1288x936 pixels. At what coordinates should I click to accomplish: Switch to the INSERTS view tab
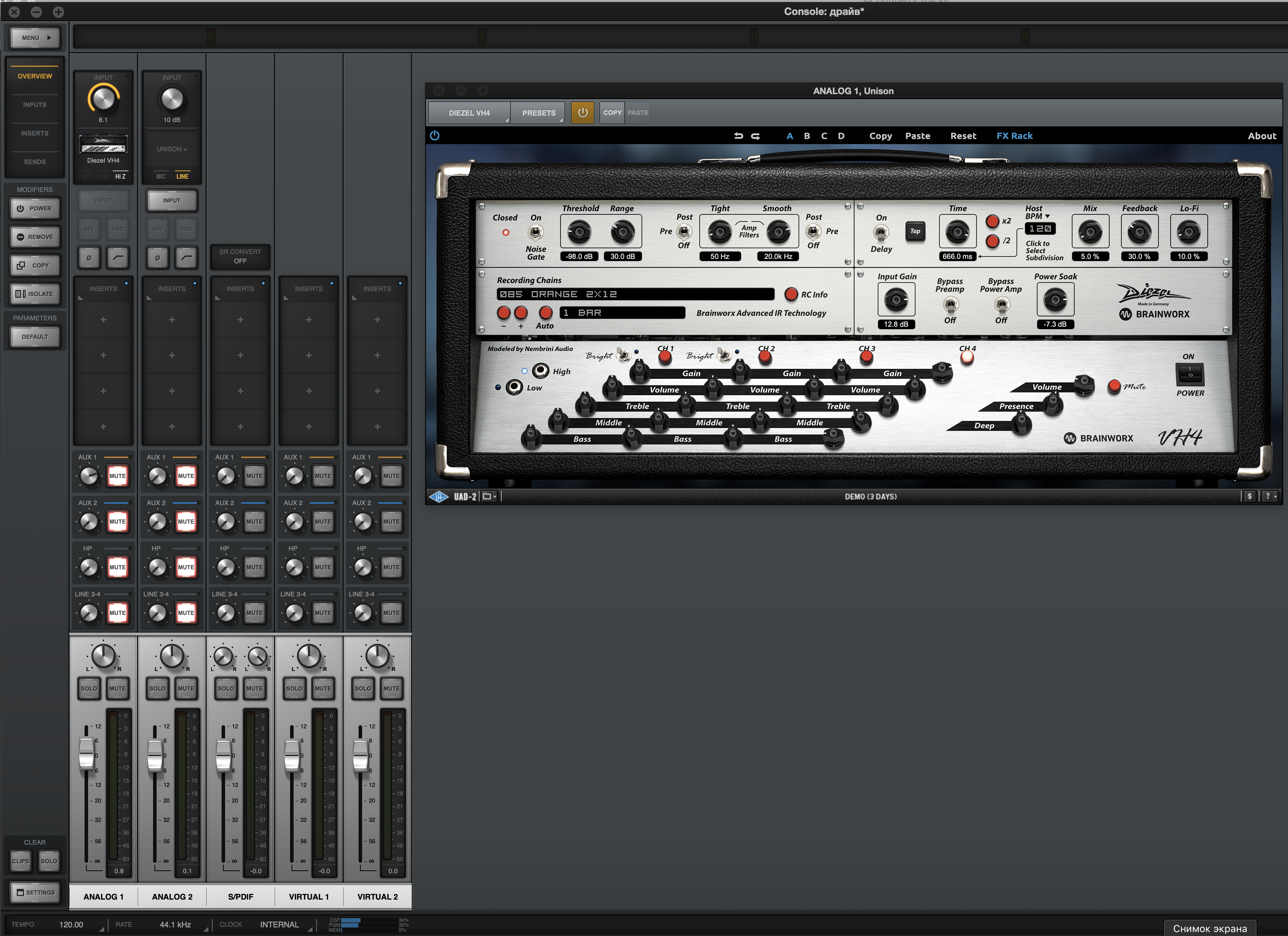click(35, 133)
